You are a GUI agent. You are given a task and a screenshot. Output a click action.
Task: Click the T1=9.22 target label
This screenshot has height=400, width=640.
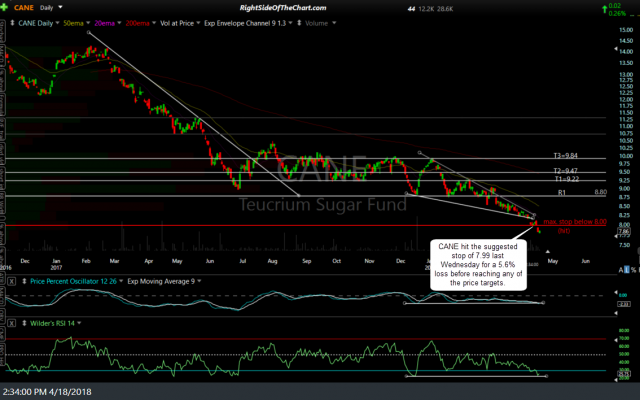pyautogui.click(x=567, y=179)
